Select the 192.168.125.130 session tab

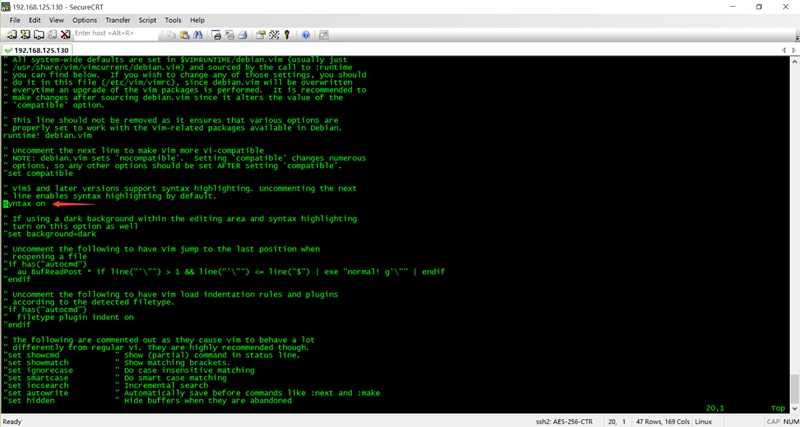(37, 51)
